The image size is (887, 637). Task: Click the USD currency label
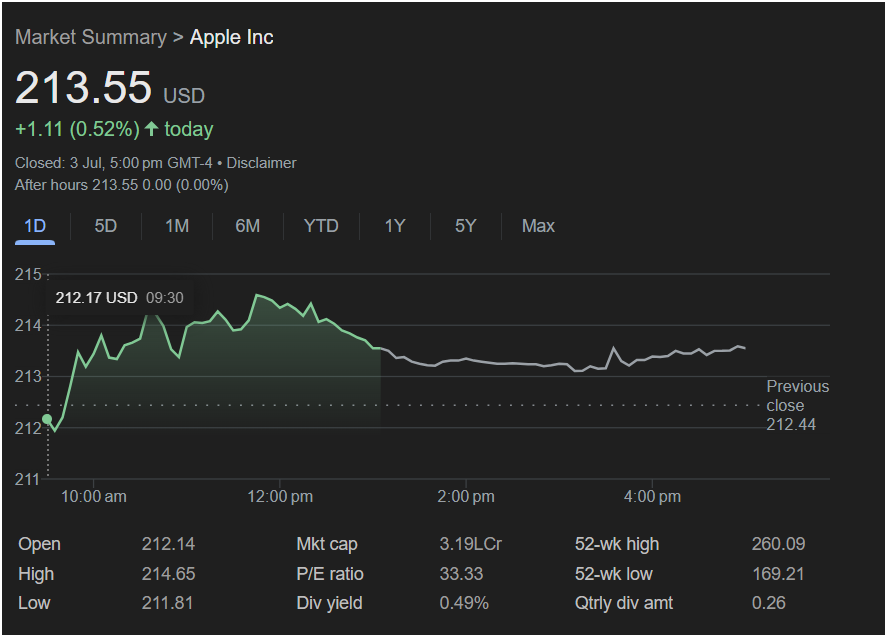click(x=184, y=96)
